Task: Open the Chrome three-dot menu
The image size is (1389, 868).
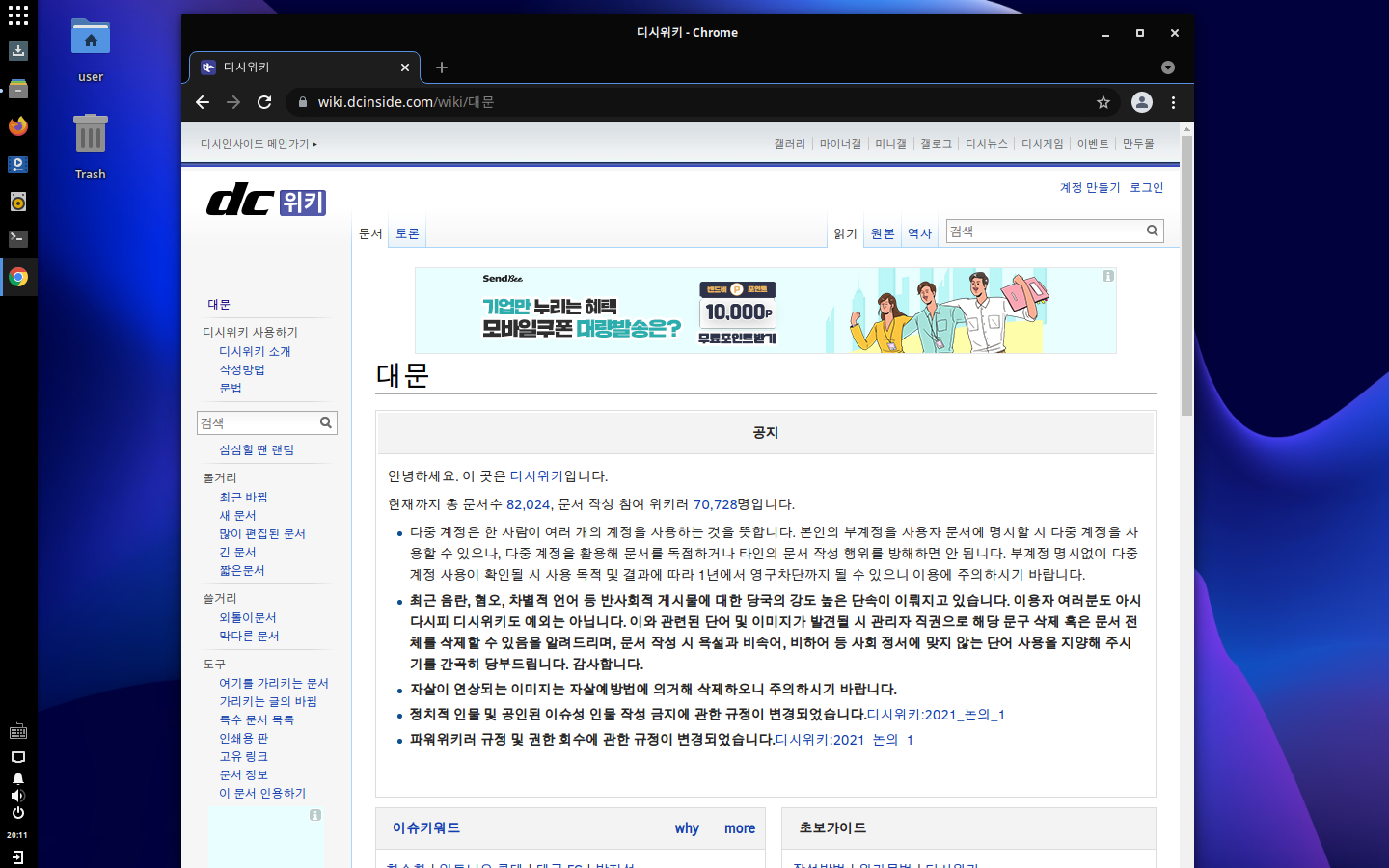Action: (x=1173, y=102)
